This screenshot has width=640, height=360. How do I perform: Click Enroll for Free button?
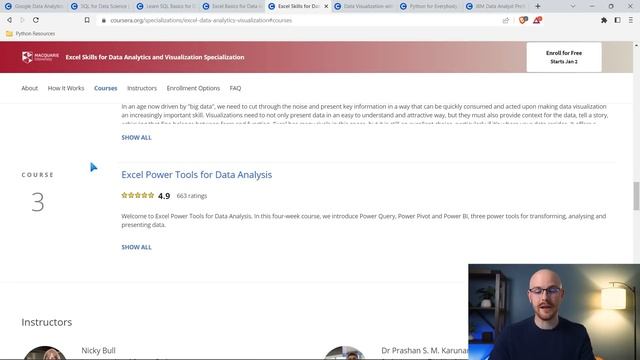click(564, 57)
